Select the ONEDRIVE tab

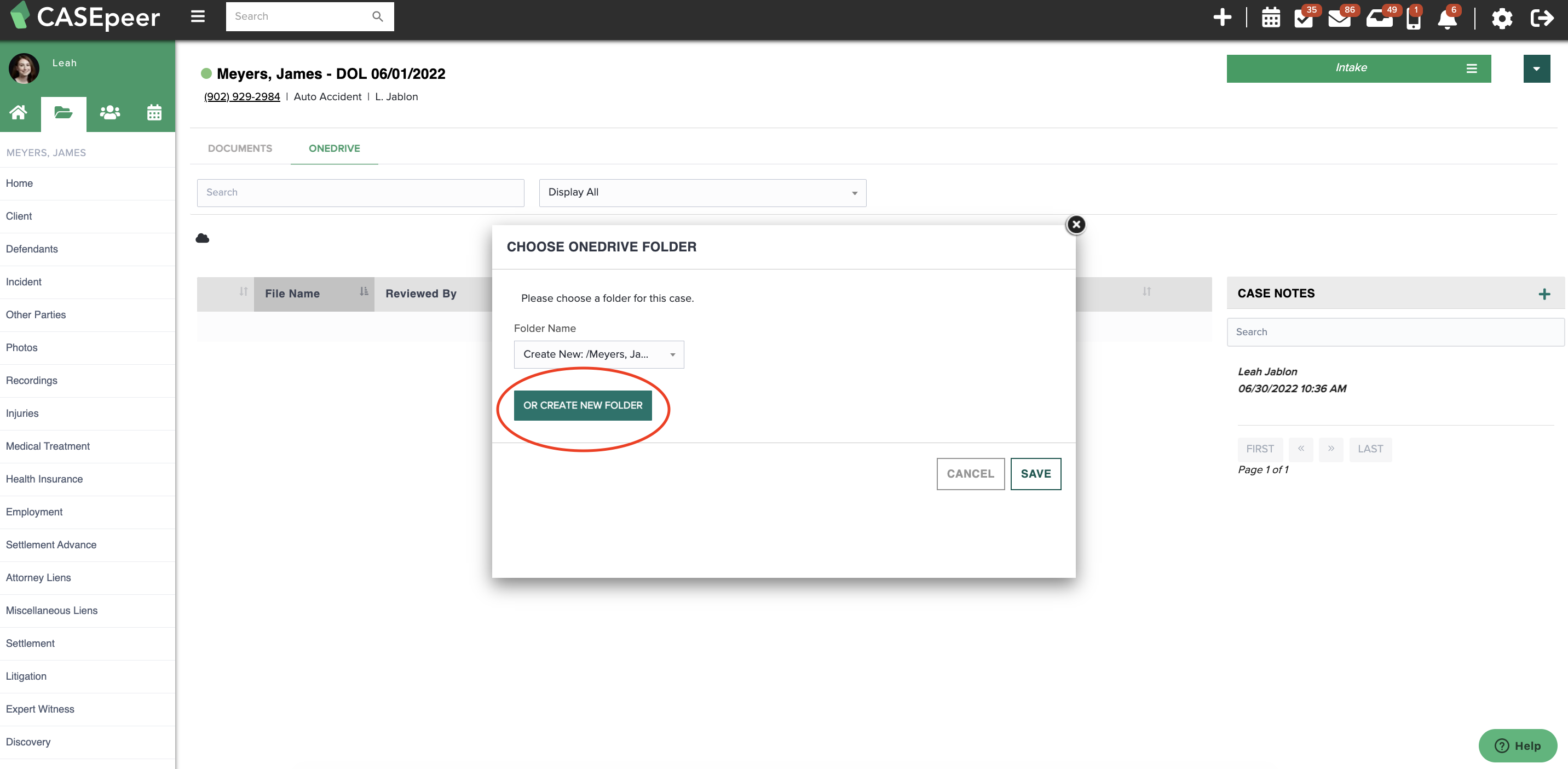coord(333,148)
